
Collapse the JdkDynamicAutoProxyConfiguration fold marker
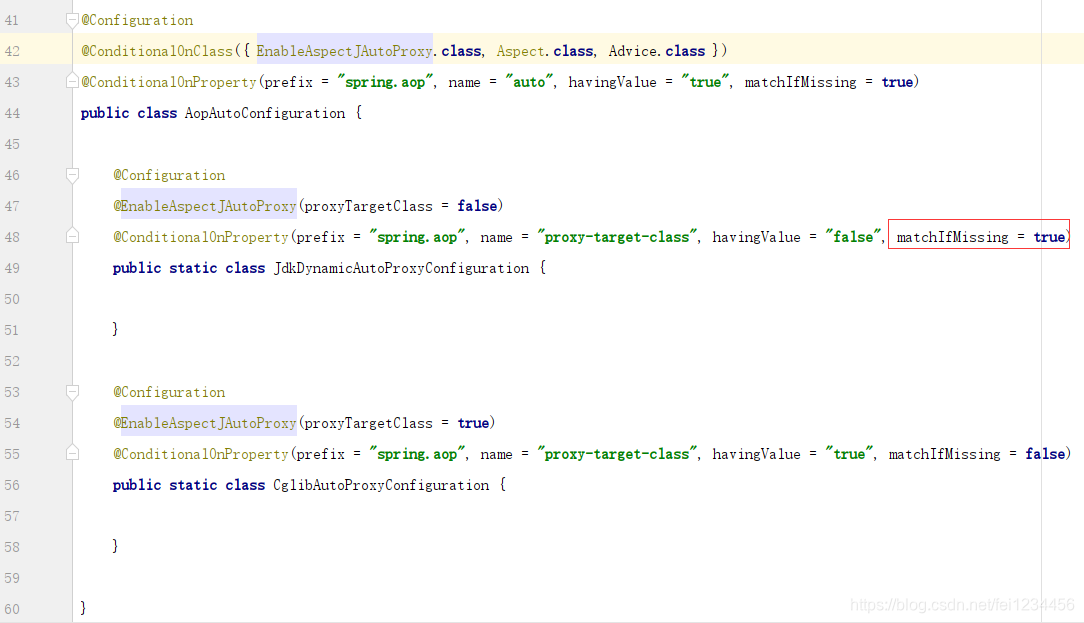coord(71,236)
